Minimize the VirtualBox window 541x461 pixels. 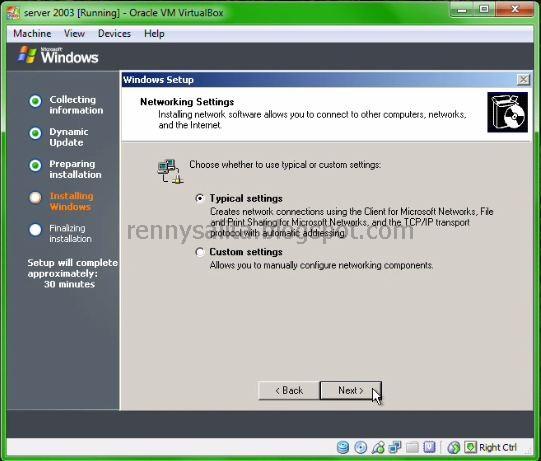point(462,9)
